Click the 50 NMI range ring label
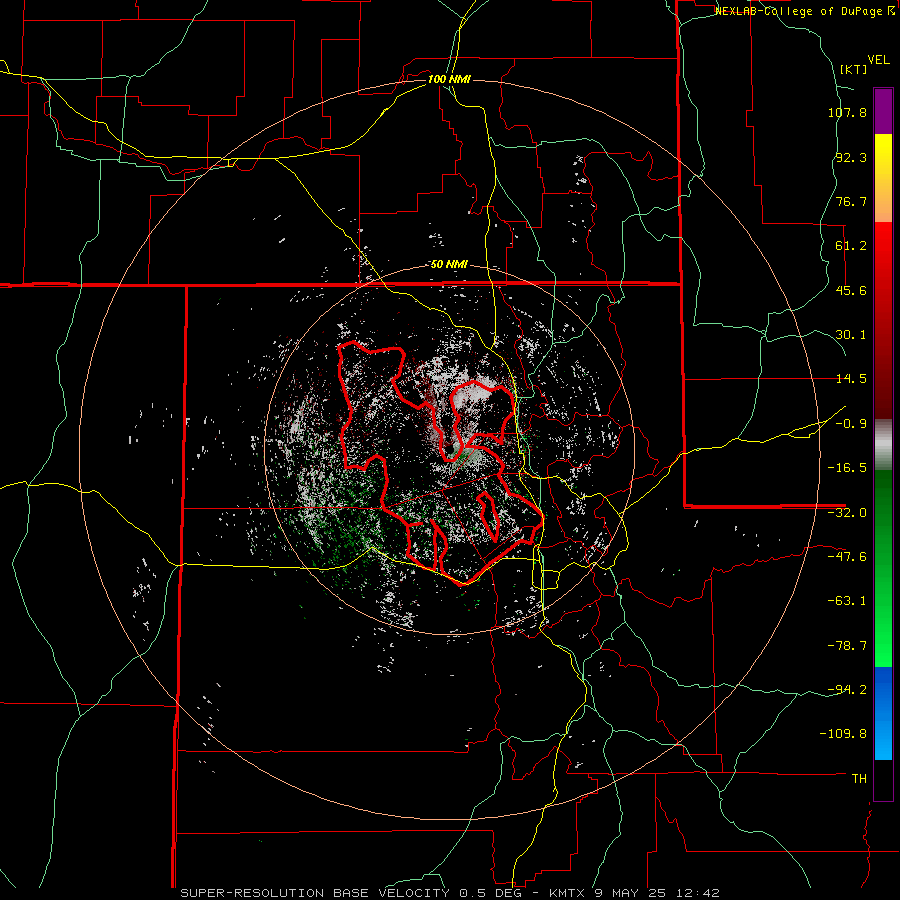Viewport: 900px width, 900px height. [x=449, y=265]
